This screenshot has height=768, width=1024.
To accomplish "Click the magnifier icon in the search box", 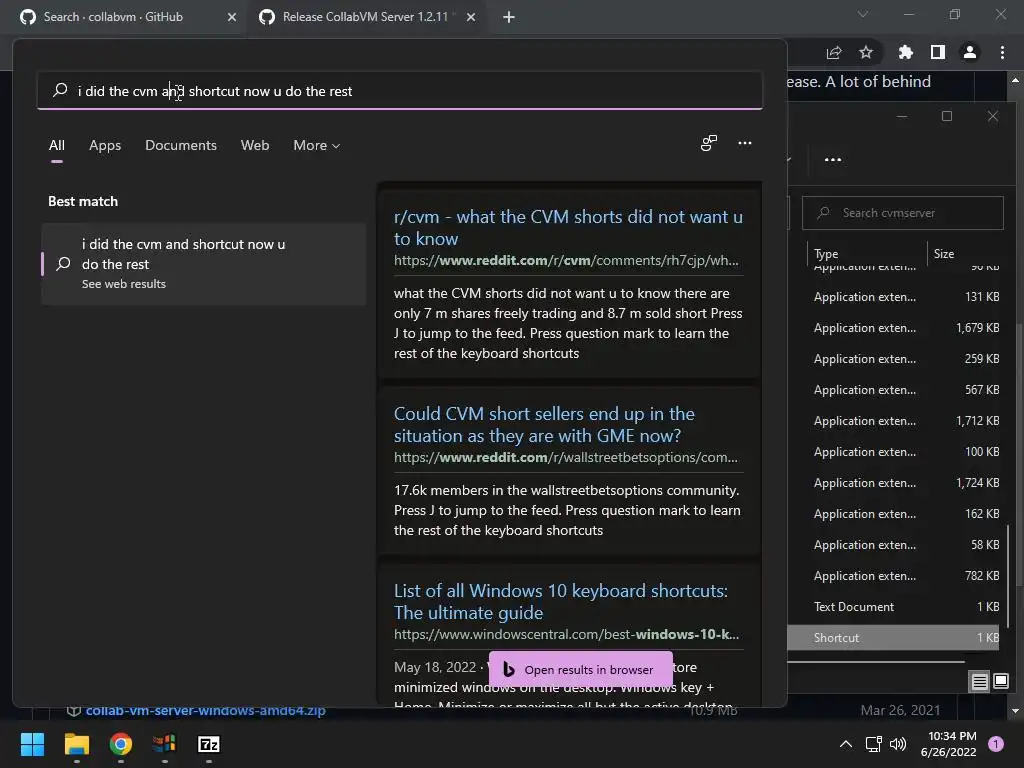I will tap(60, 90).
